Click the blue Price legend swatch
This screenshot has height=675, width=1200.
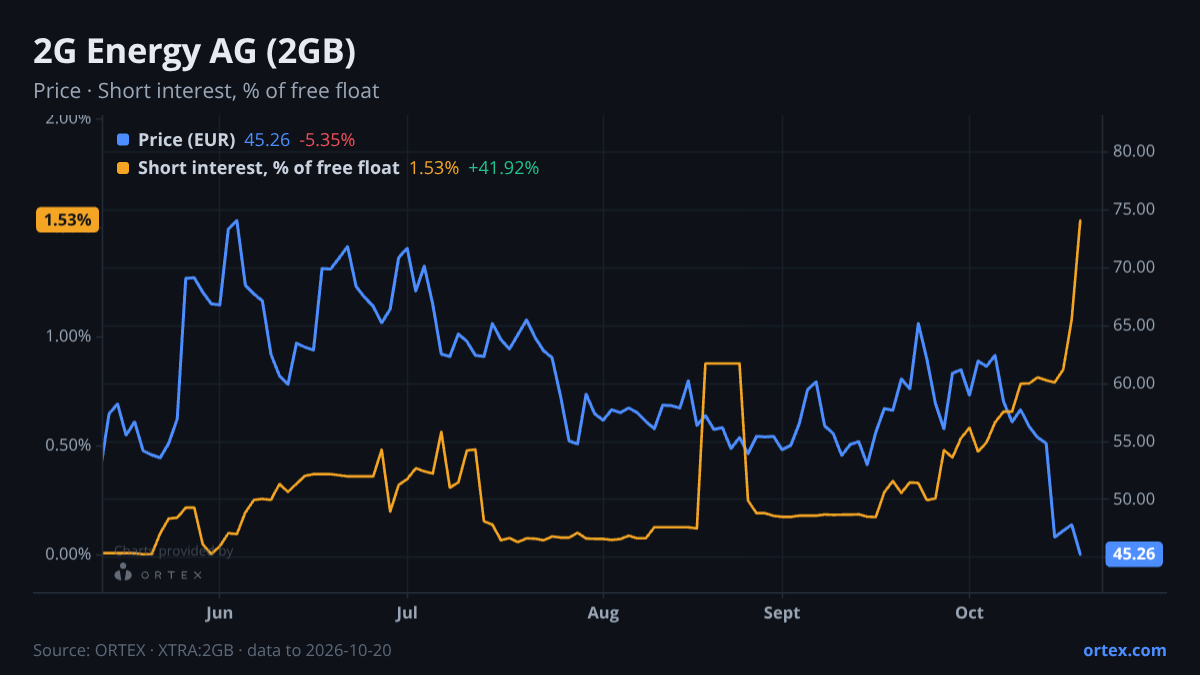(x=123, y=140)
